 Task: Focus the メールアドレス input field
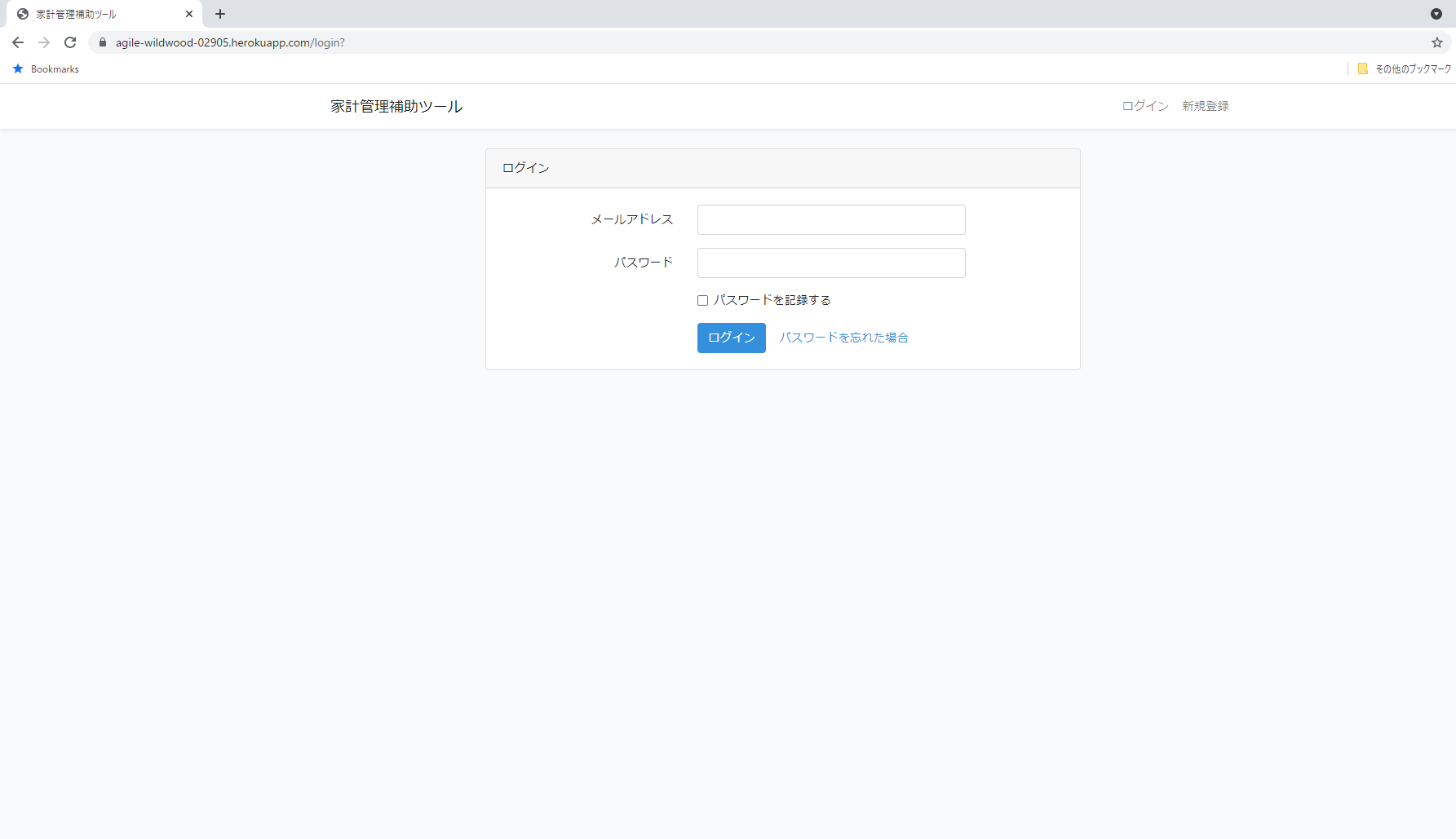point(831,220)
